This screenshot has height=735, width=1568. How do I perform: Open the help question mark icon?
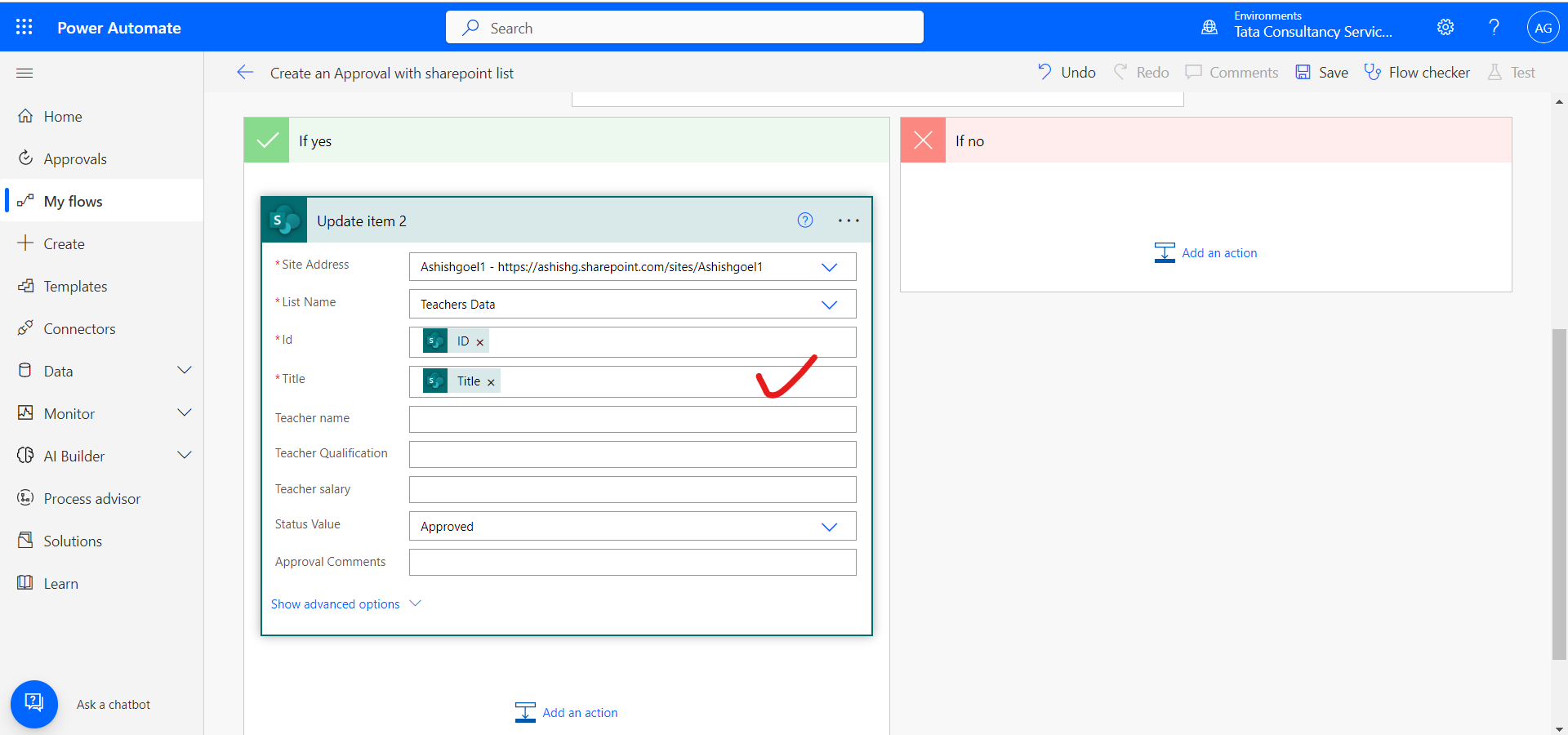click(x=1493, y=27)
